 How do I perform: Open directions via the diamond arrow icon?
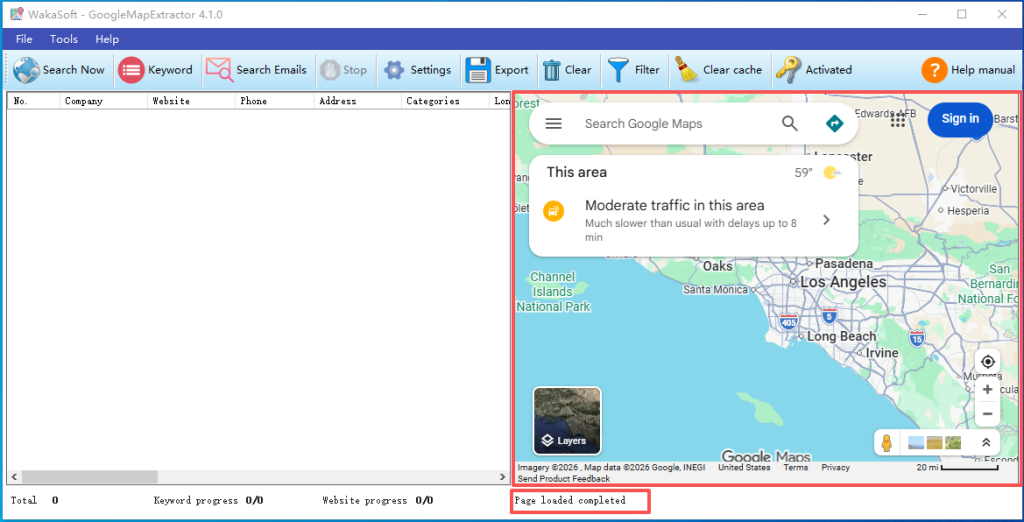click(x=834, y=123)
